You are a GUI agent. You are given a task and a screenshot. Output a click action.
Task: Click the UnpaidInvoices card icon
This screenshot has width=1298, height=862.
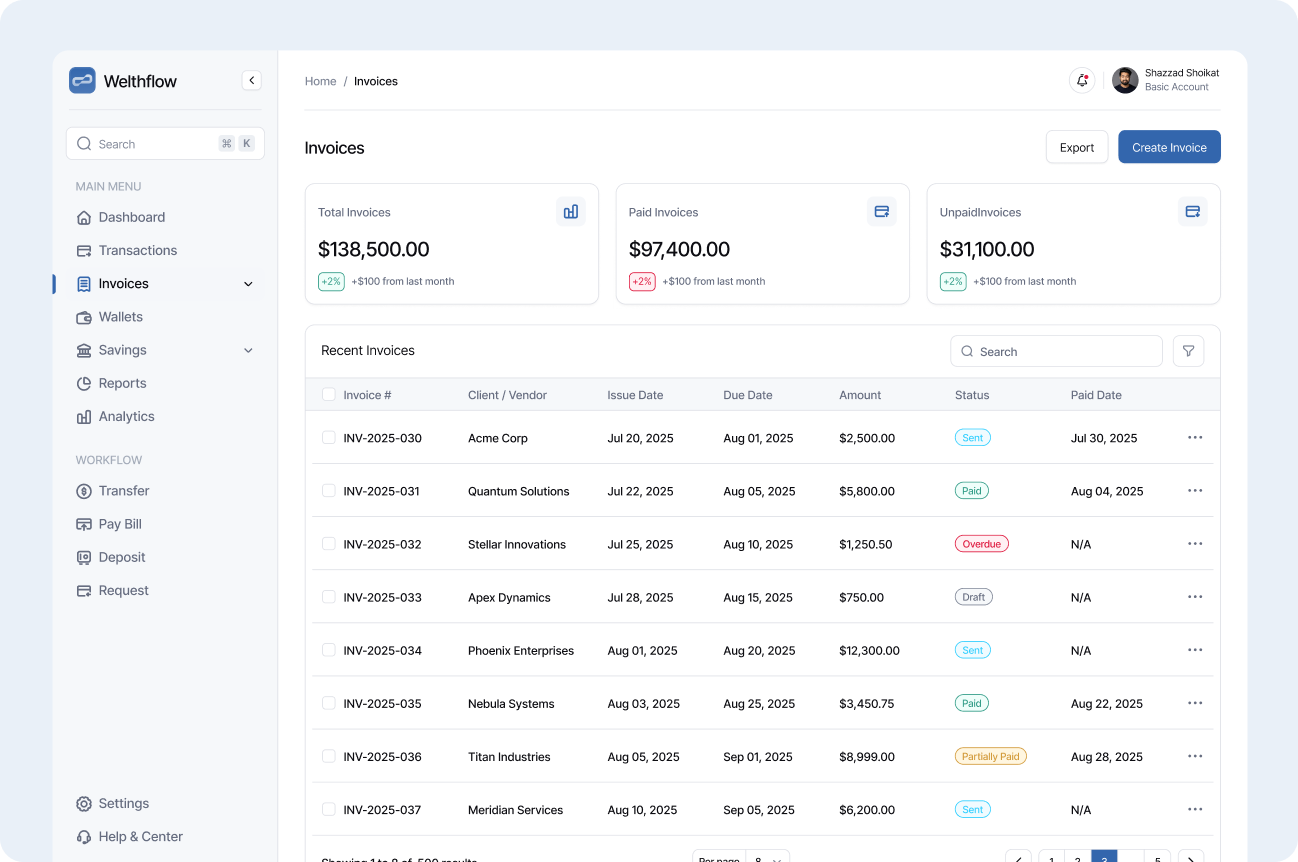1193,211
